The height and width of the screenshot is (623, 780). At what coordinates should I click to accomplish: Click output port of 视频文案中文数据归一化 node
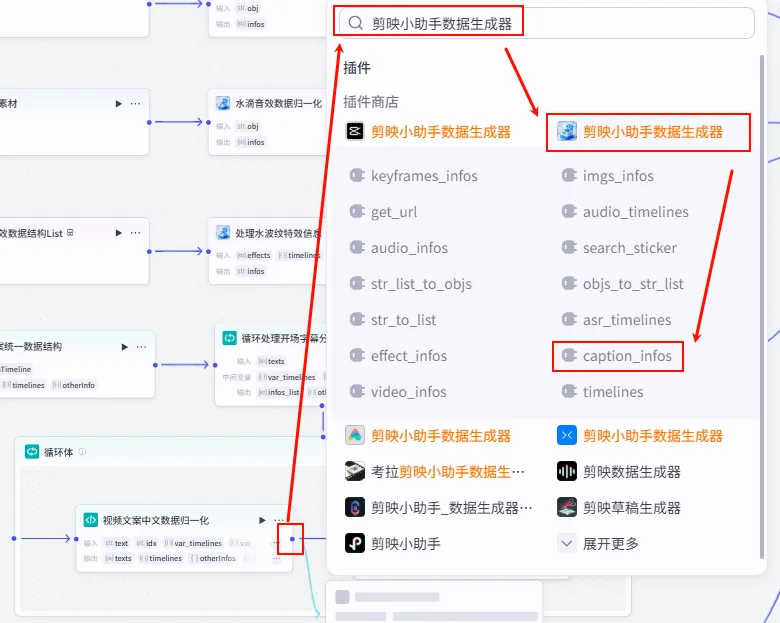pos(292,539)
